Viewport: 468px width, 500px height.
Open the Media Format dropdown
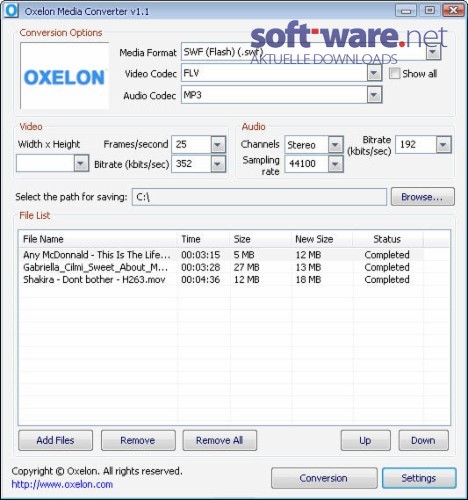pos(433,52)
